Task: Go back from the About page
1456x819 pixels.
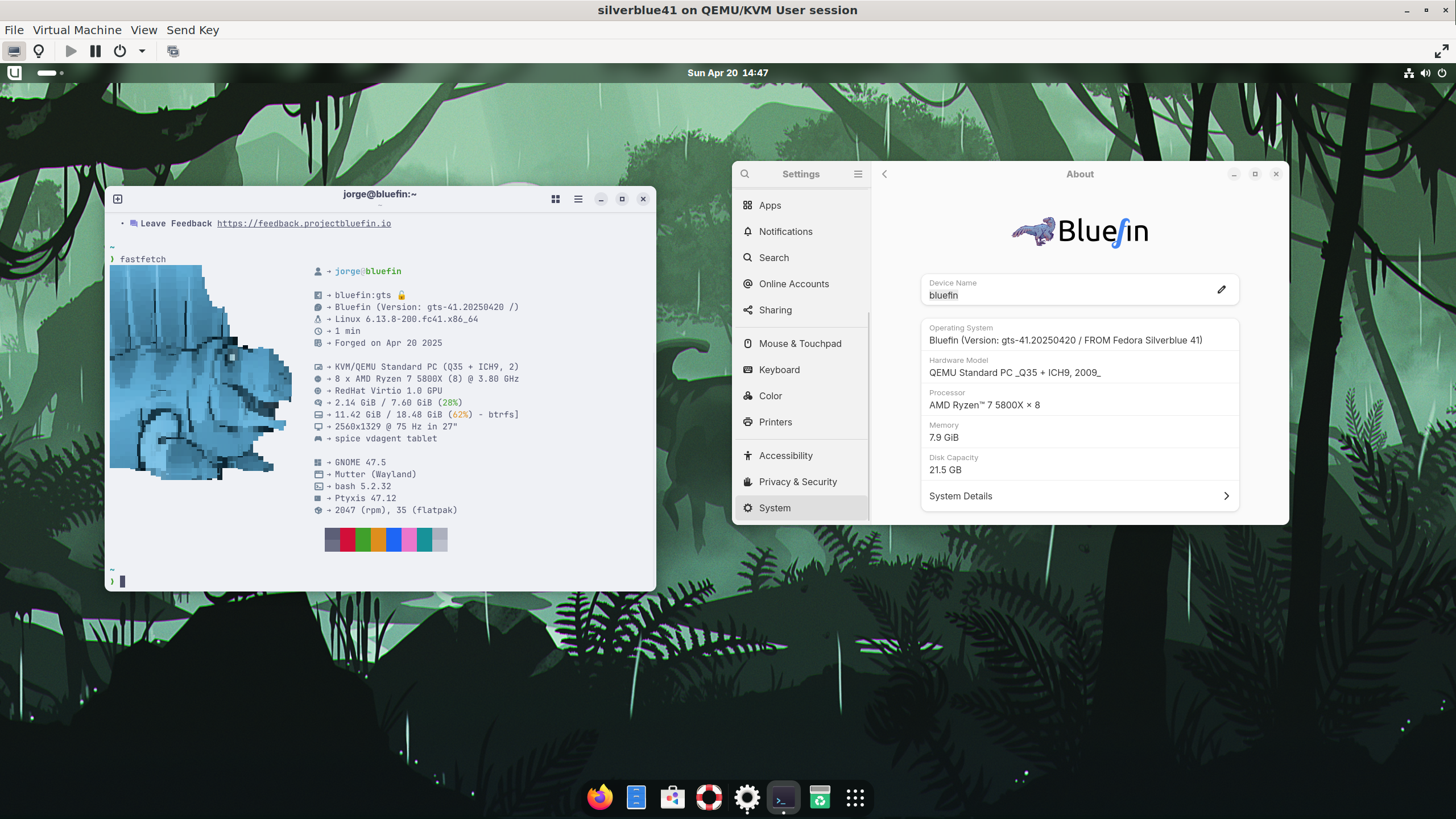Action: (x=884, y=174)
